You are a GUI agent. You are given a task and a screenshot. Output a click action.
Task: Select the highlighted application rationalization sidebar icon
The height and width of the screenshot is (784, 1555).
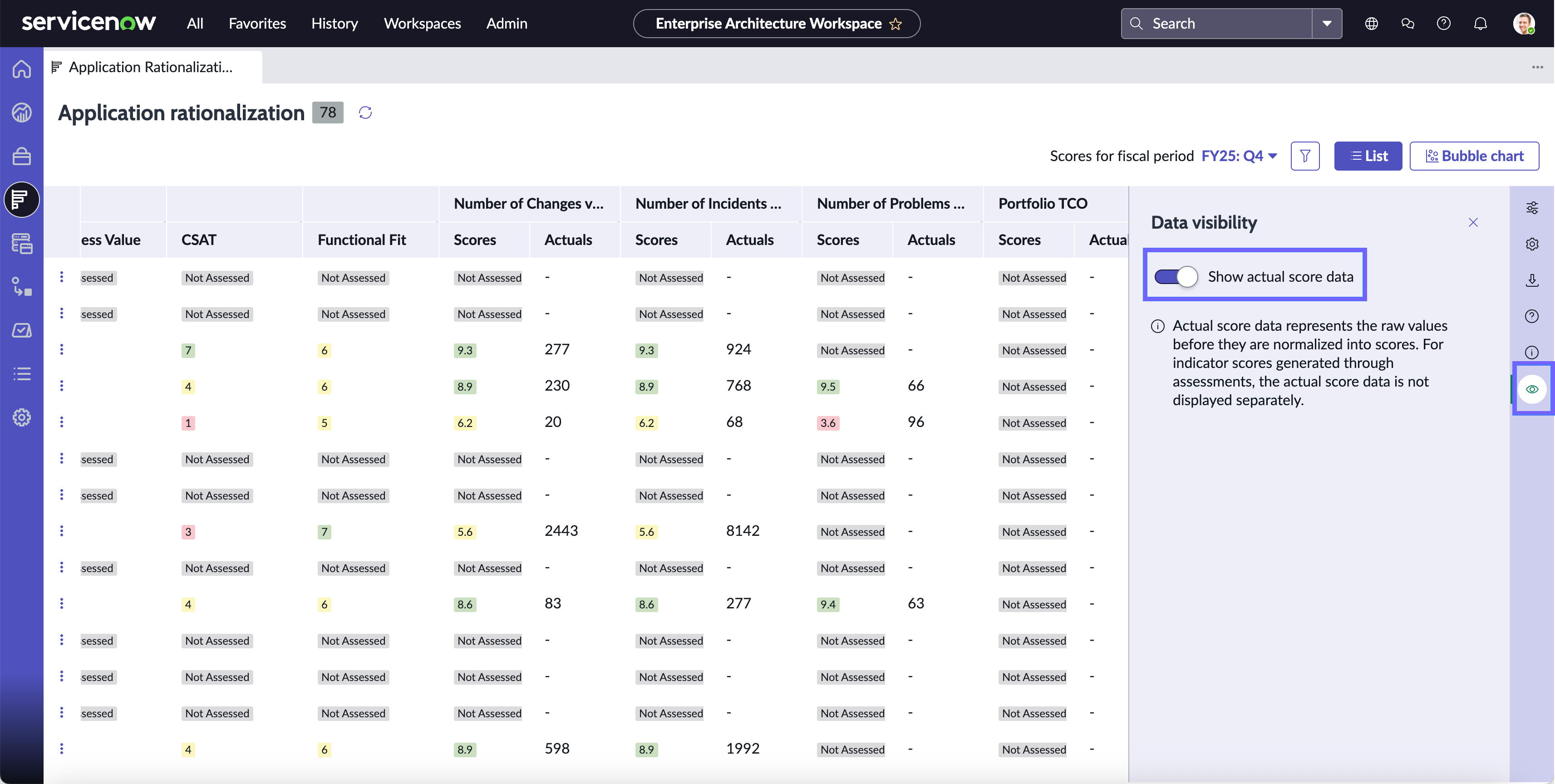pyautogui.click(x=22, y=199)
